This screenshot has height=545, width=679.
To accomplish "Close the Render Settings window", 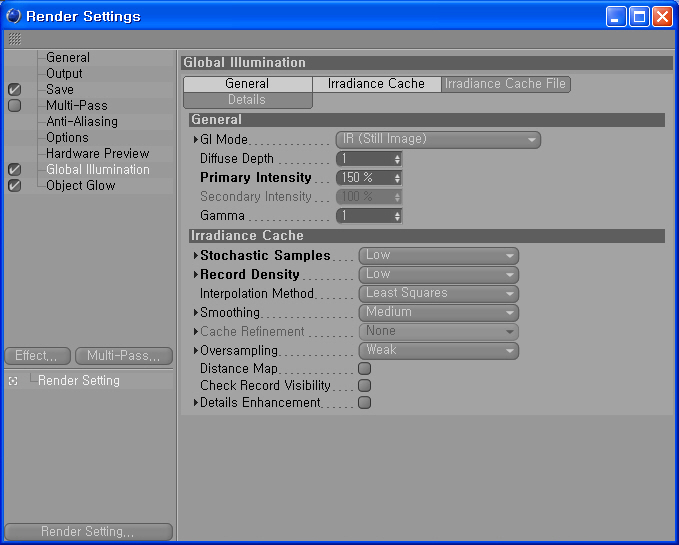I will [663, 17].
